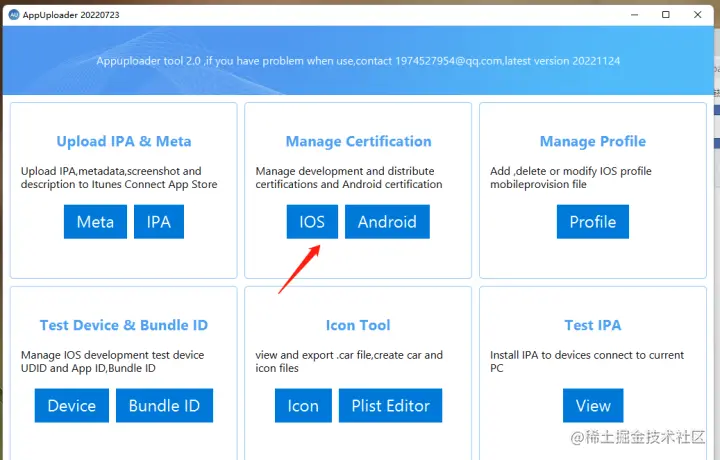The image size is (720, 460).
Task: Click the Manage Profile heading
Action: pyautogui.click(x=593, y=141)
